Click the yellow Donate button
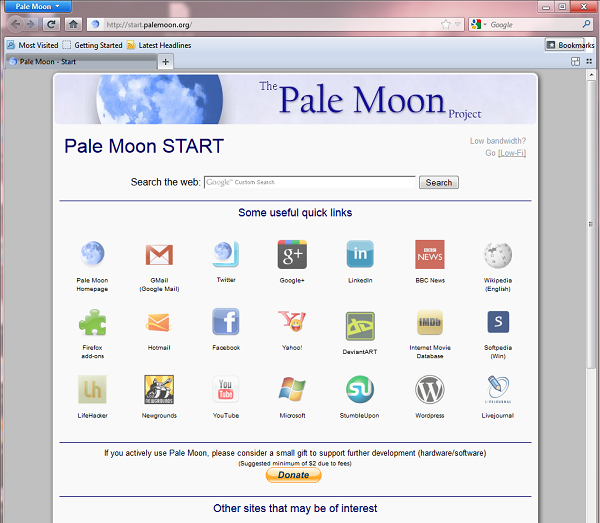 (293, 475)
